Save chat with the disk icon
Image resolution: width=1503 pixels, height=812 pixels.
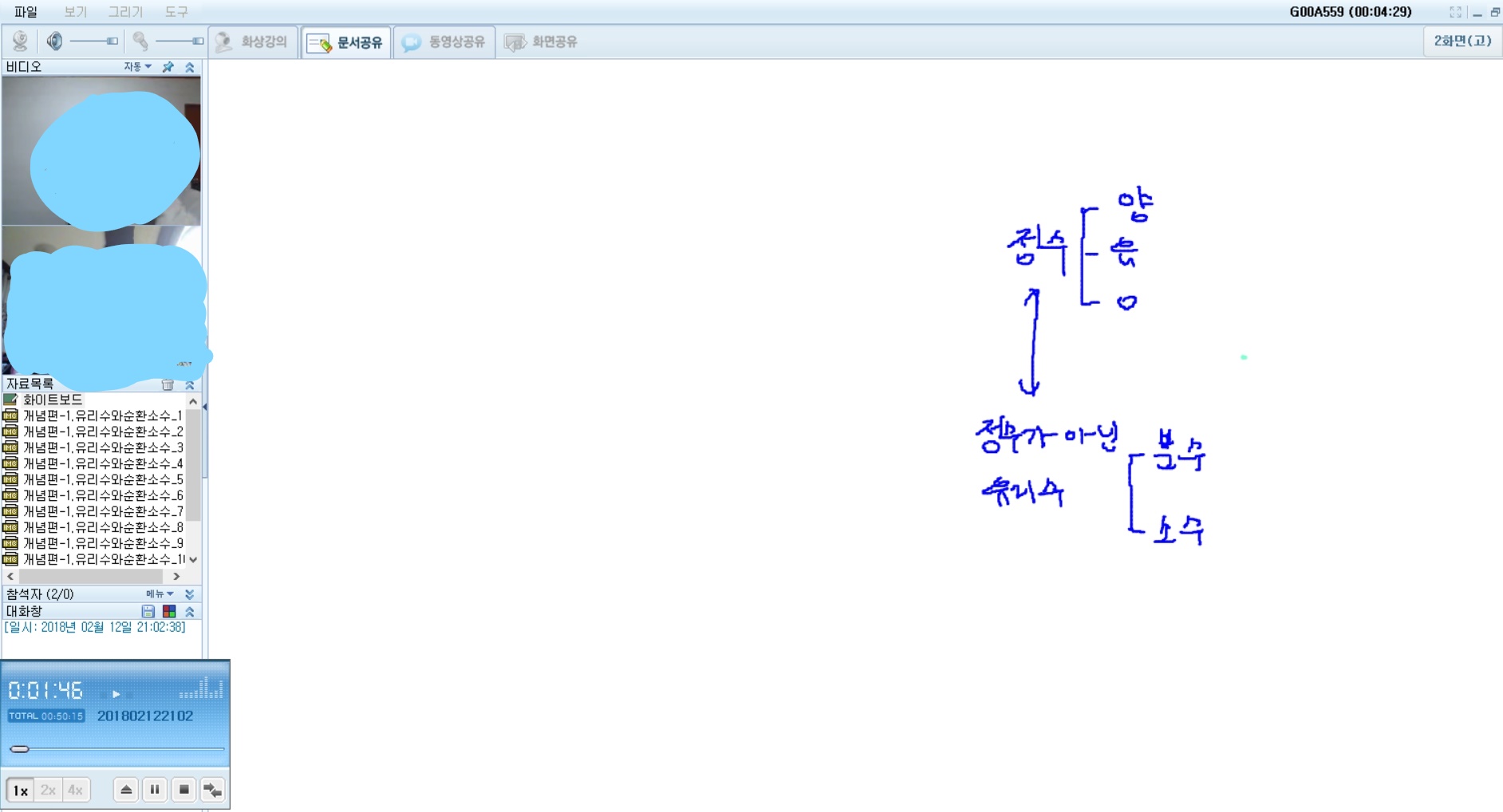pos(148,612)
